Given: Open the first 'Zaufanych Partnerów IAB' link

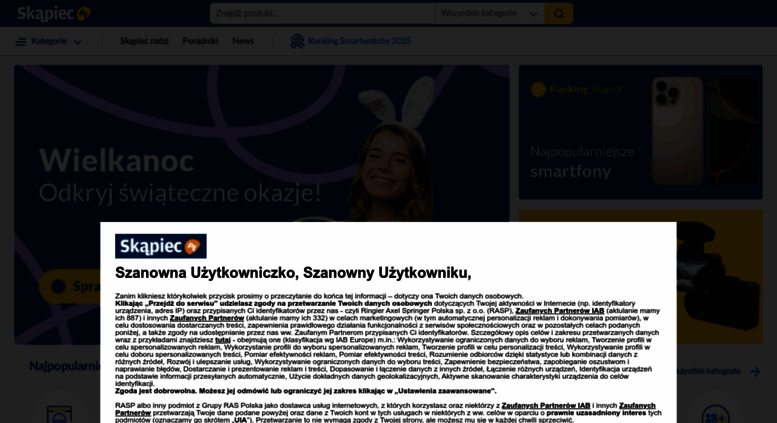Looking at the screenshot, I should 559,311.
